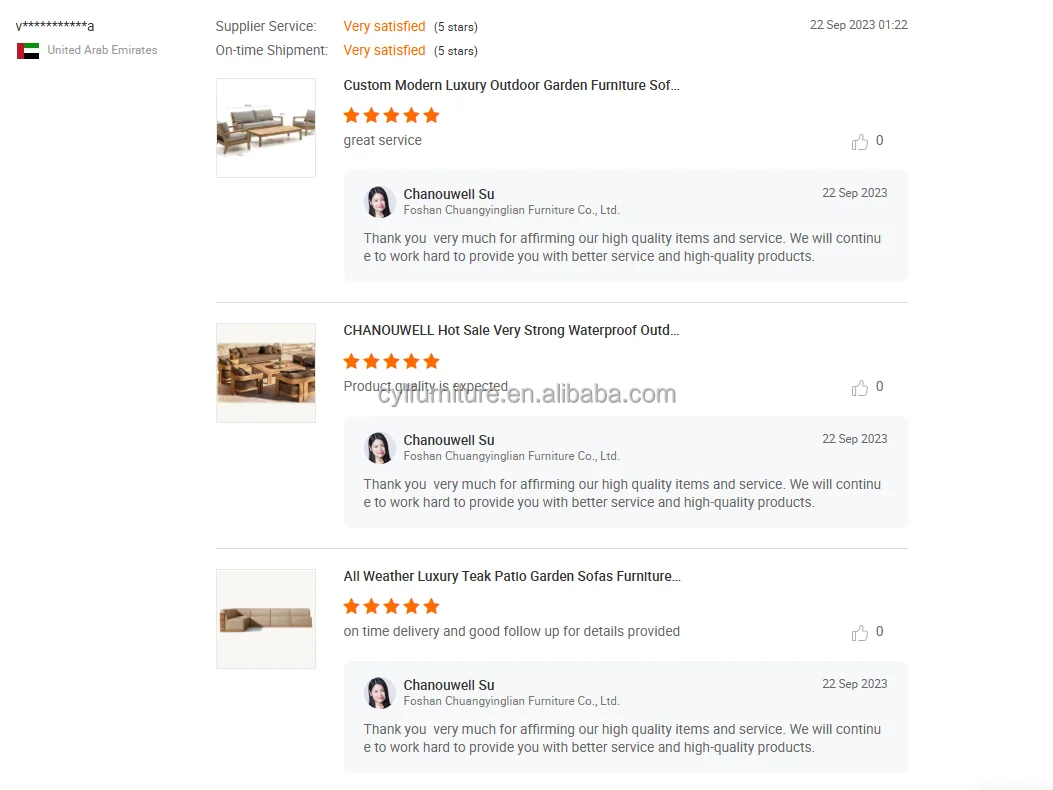Like the "on time delivery" review thumbs-up
Image resolution: width=1053 pixels, height=790 pixels.
click(860, 633)
